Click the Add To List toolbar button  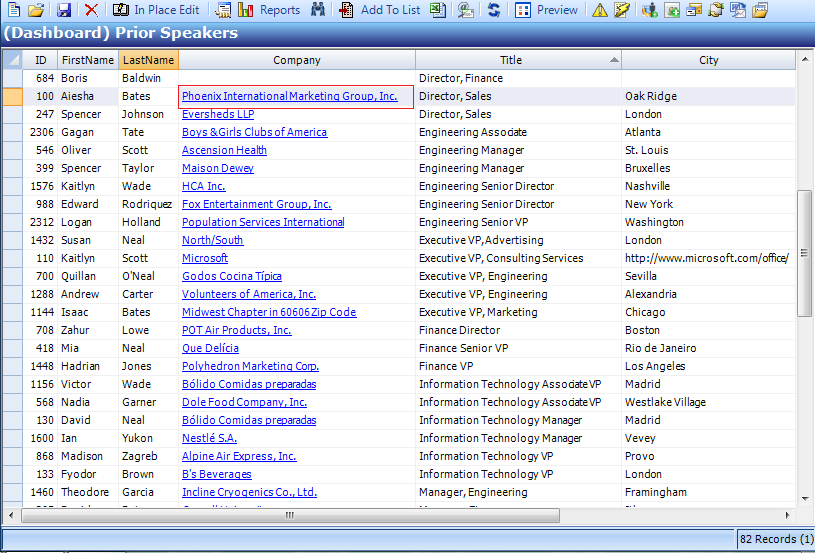tap(379, 9)
